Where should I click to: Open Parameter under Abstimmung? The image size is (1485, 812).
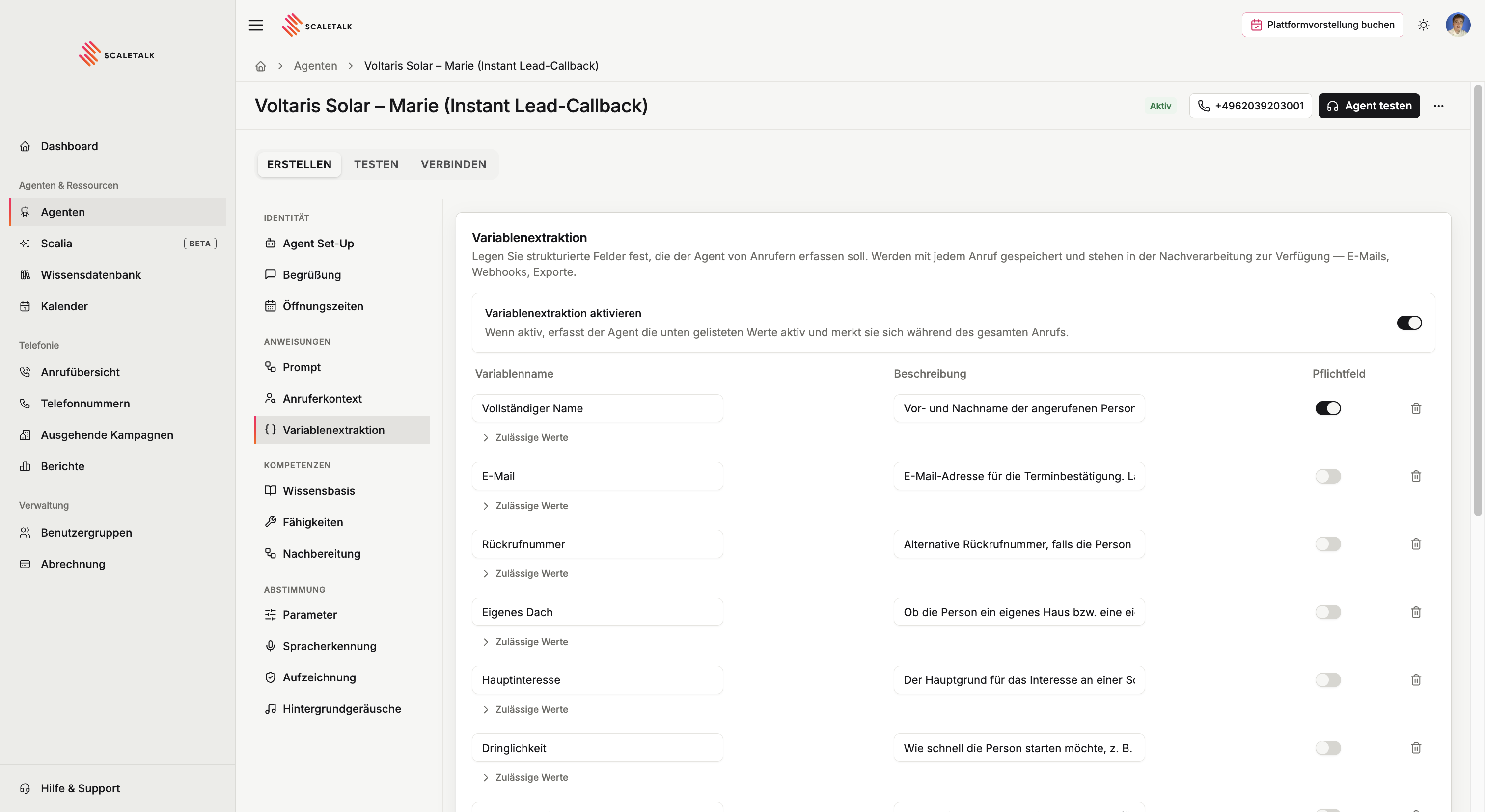(342, 615)
